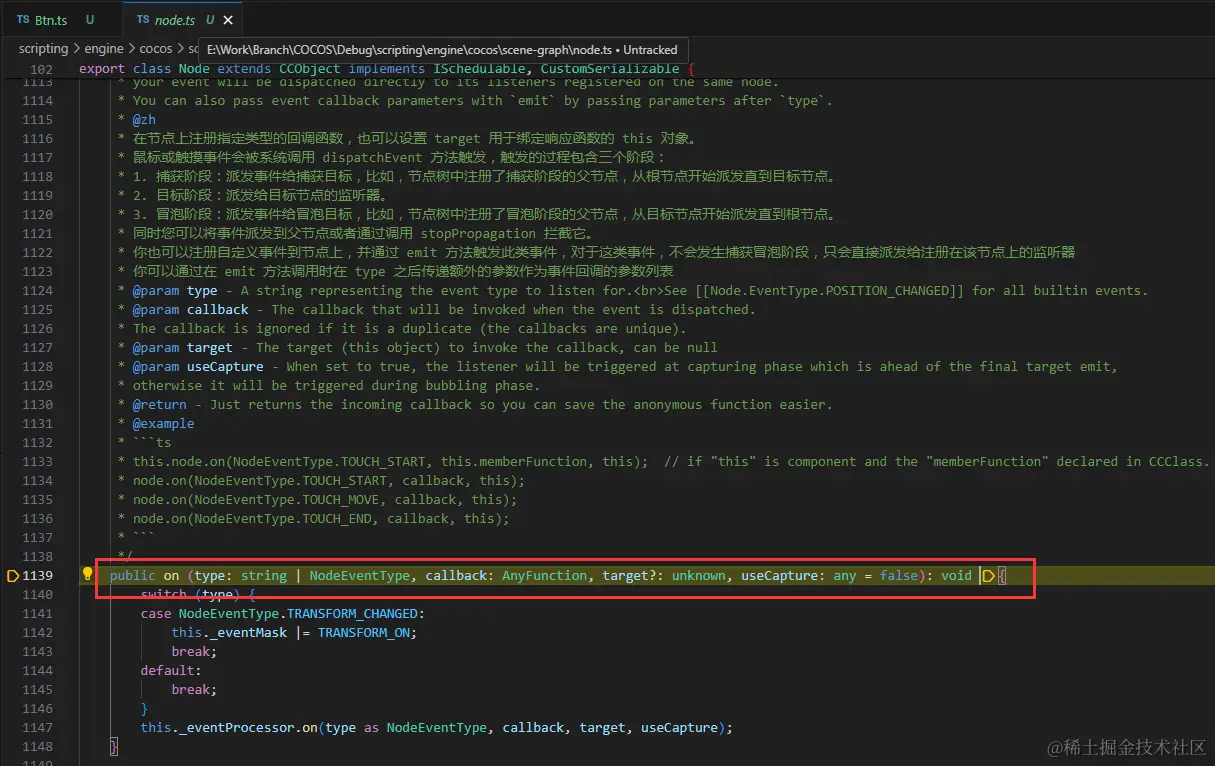Image resolution: width=1215 pixels, height=766 pixels.
Task: Click the unknown type of target parameter
Action: pos(698,576)
